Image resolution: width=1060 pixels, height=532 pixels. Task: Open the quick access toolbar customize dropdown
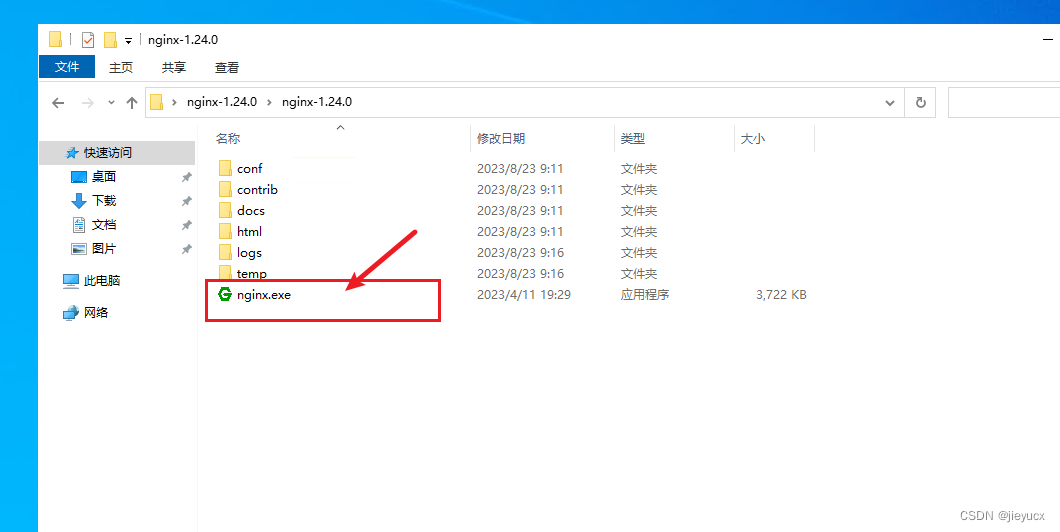pos(128,41)
